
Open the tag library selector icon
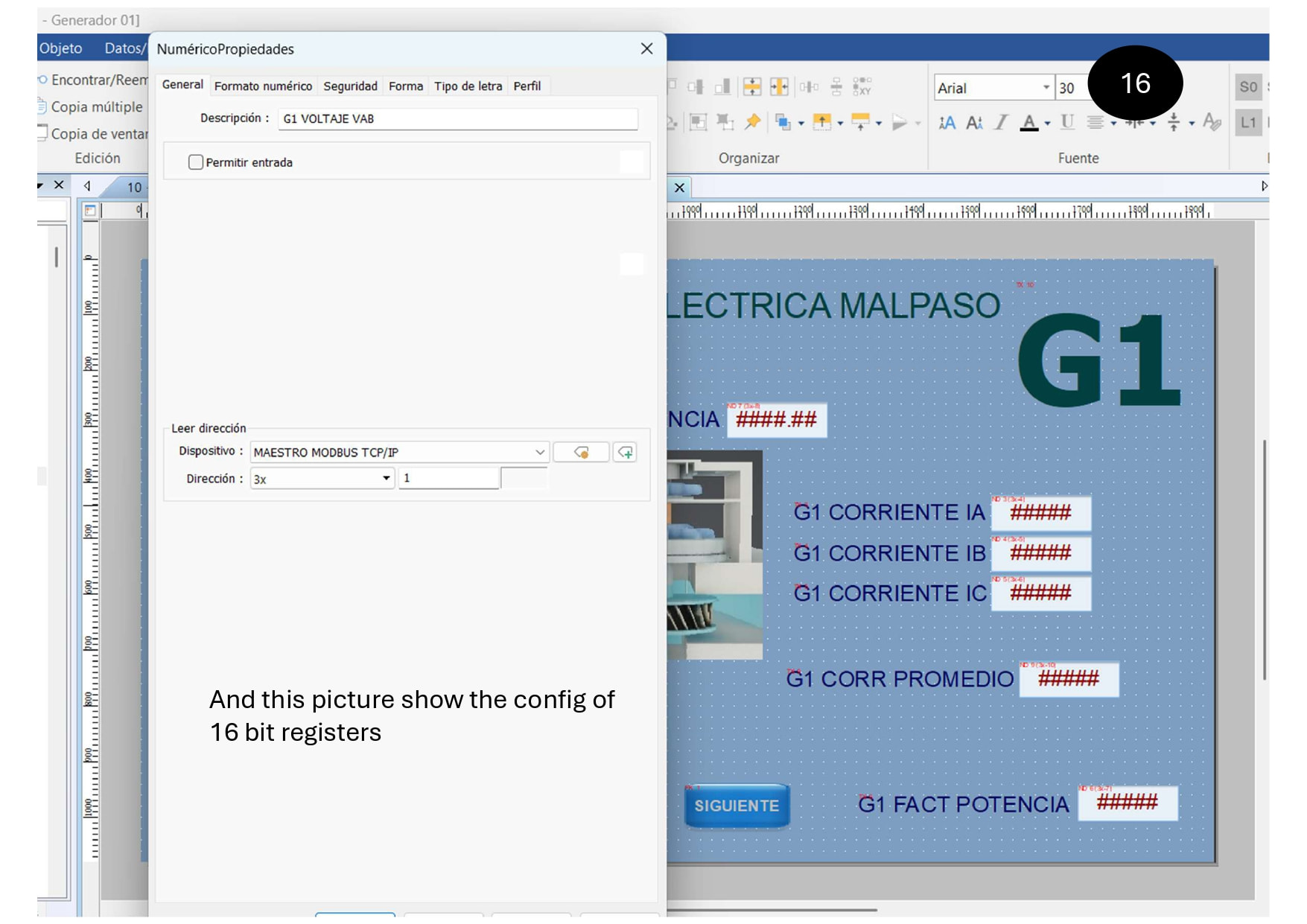pos(582,452)
